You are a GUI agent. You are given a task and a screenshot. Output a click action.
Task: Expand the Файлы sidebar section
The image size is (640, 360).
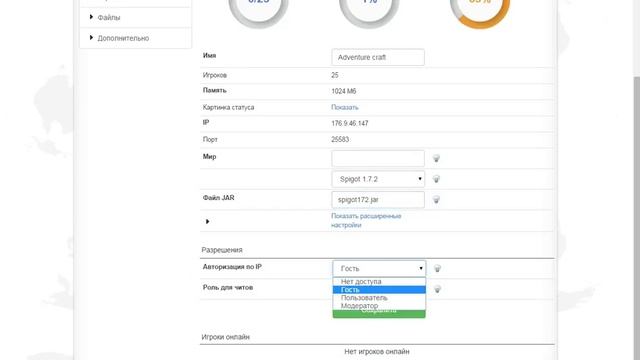[136, 18]
